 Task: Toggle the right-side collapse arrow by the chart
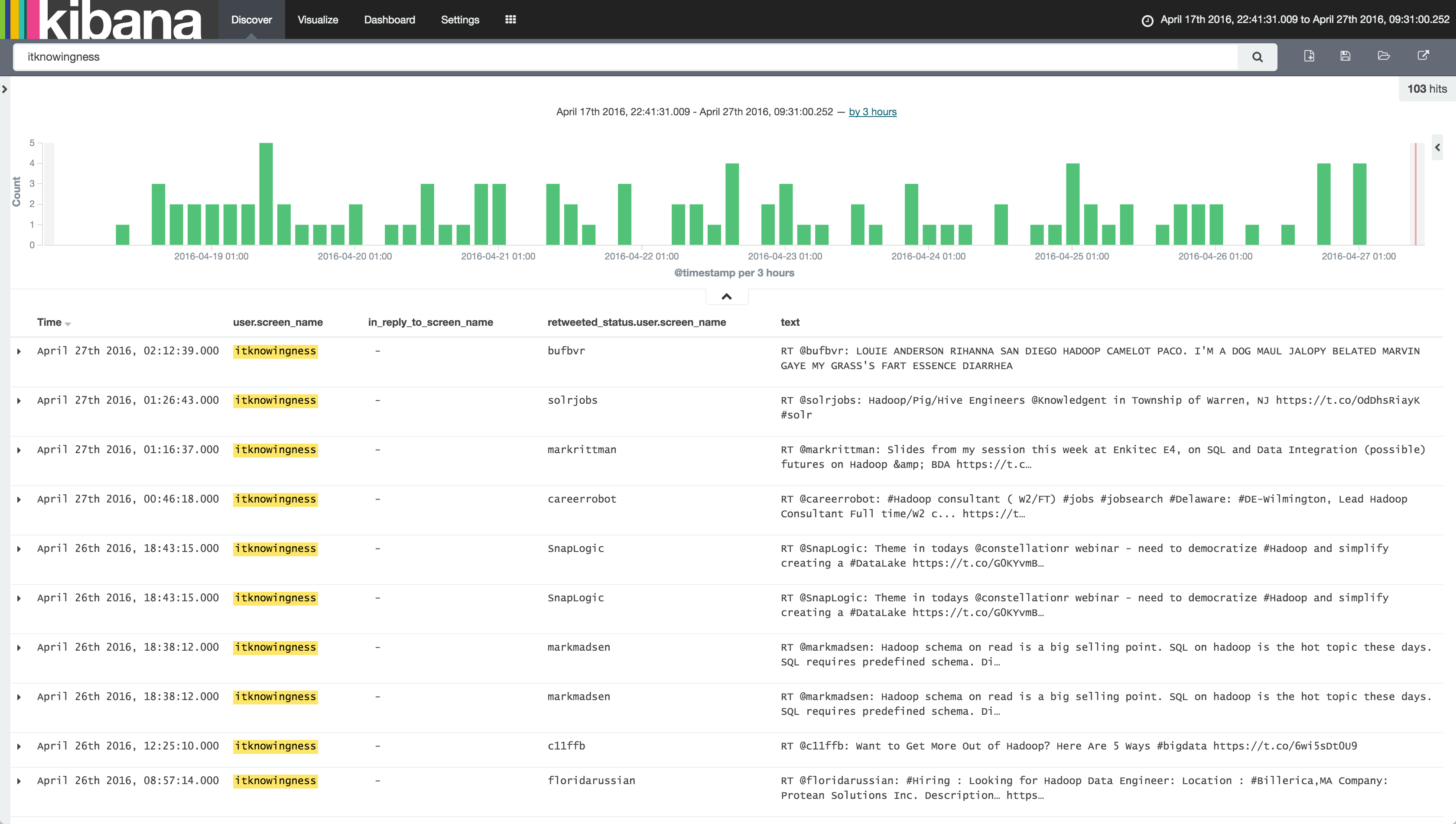1437,148
